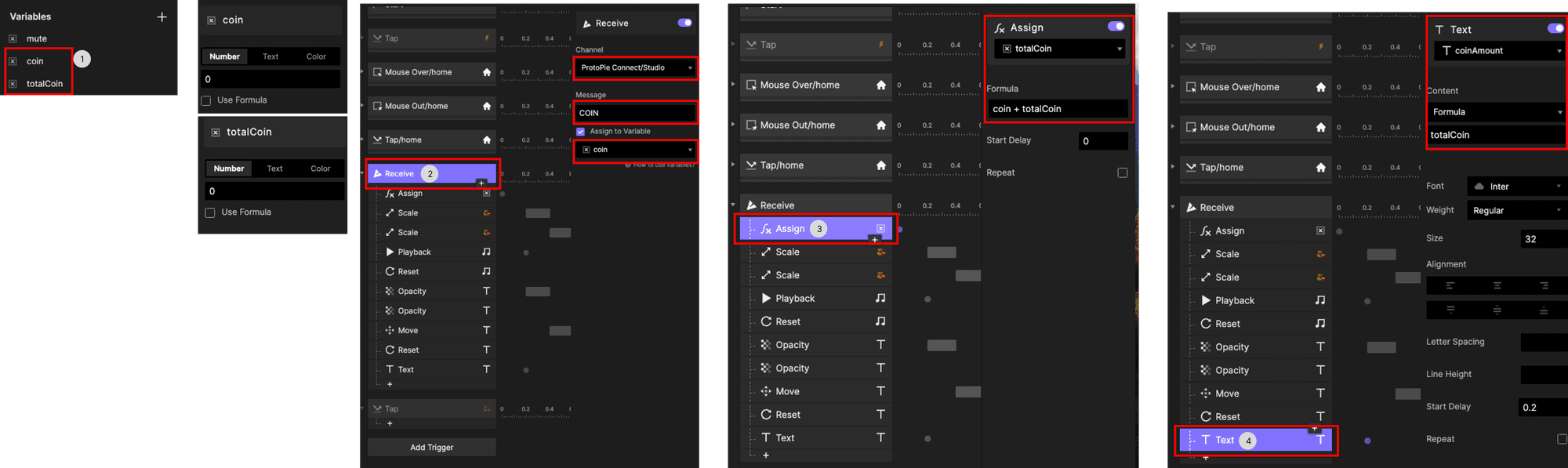1568x468 pixels.
Task: Click the Letter Spacing field
Action: point(1543,343)
